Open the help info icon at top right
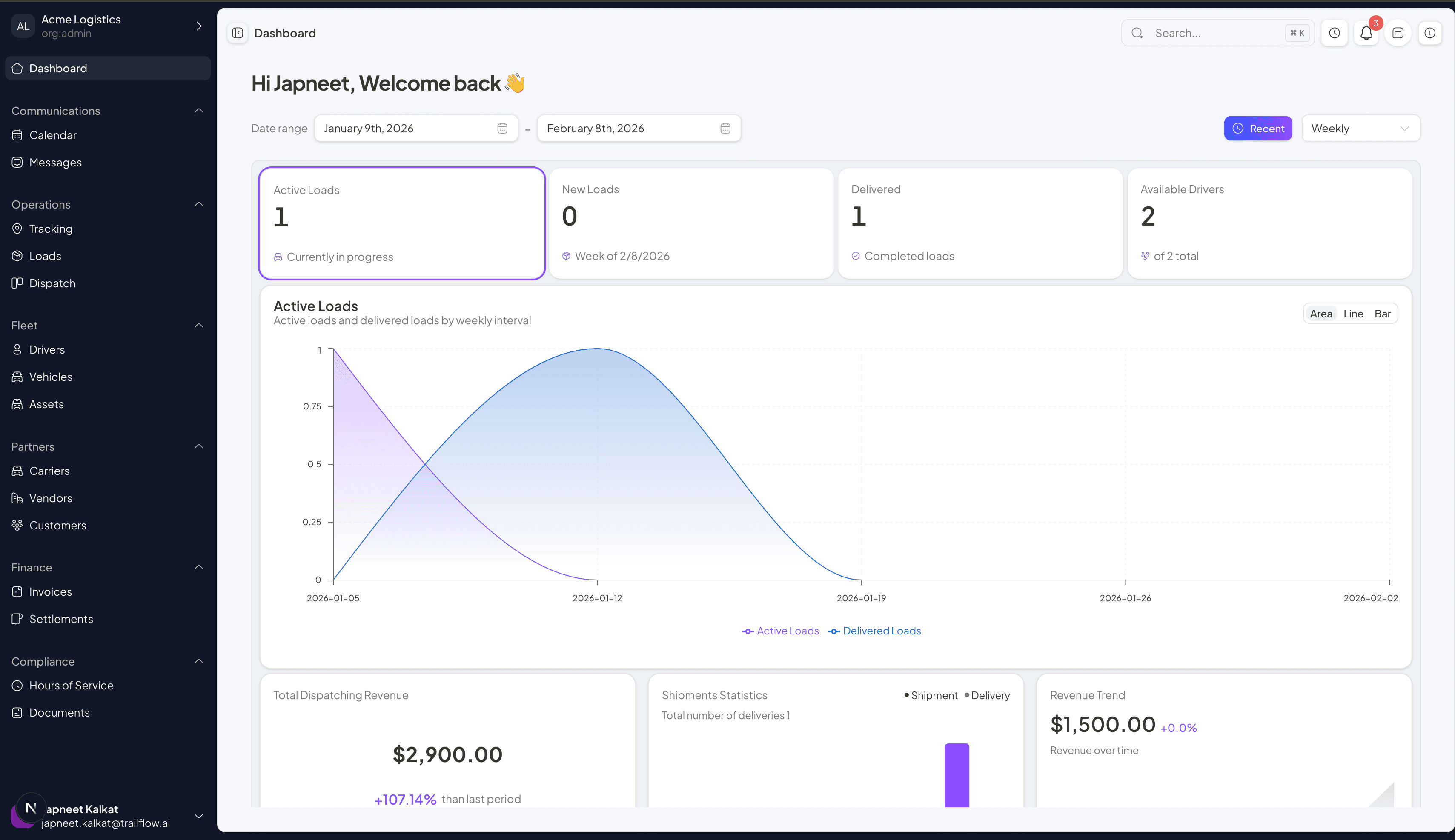 point(1429,33)
